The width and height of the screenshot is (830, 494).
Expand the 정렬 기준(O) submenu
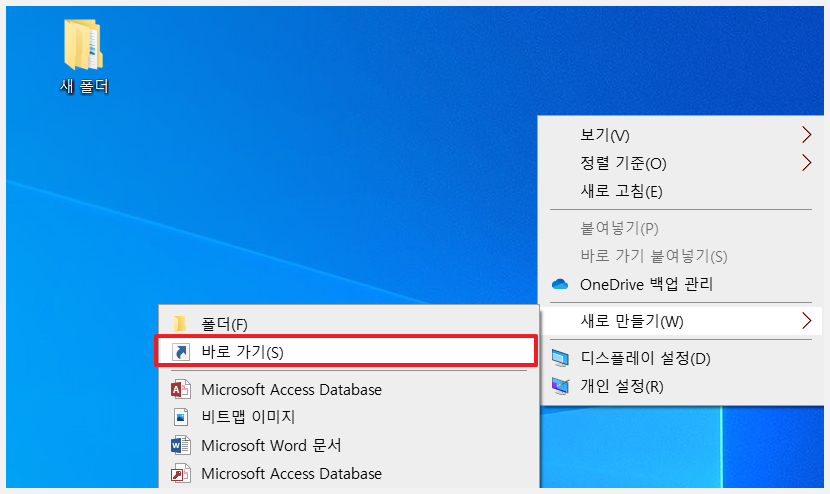coord(681,163)
